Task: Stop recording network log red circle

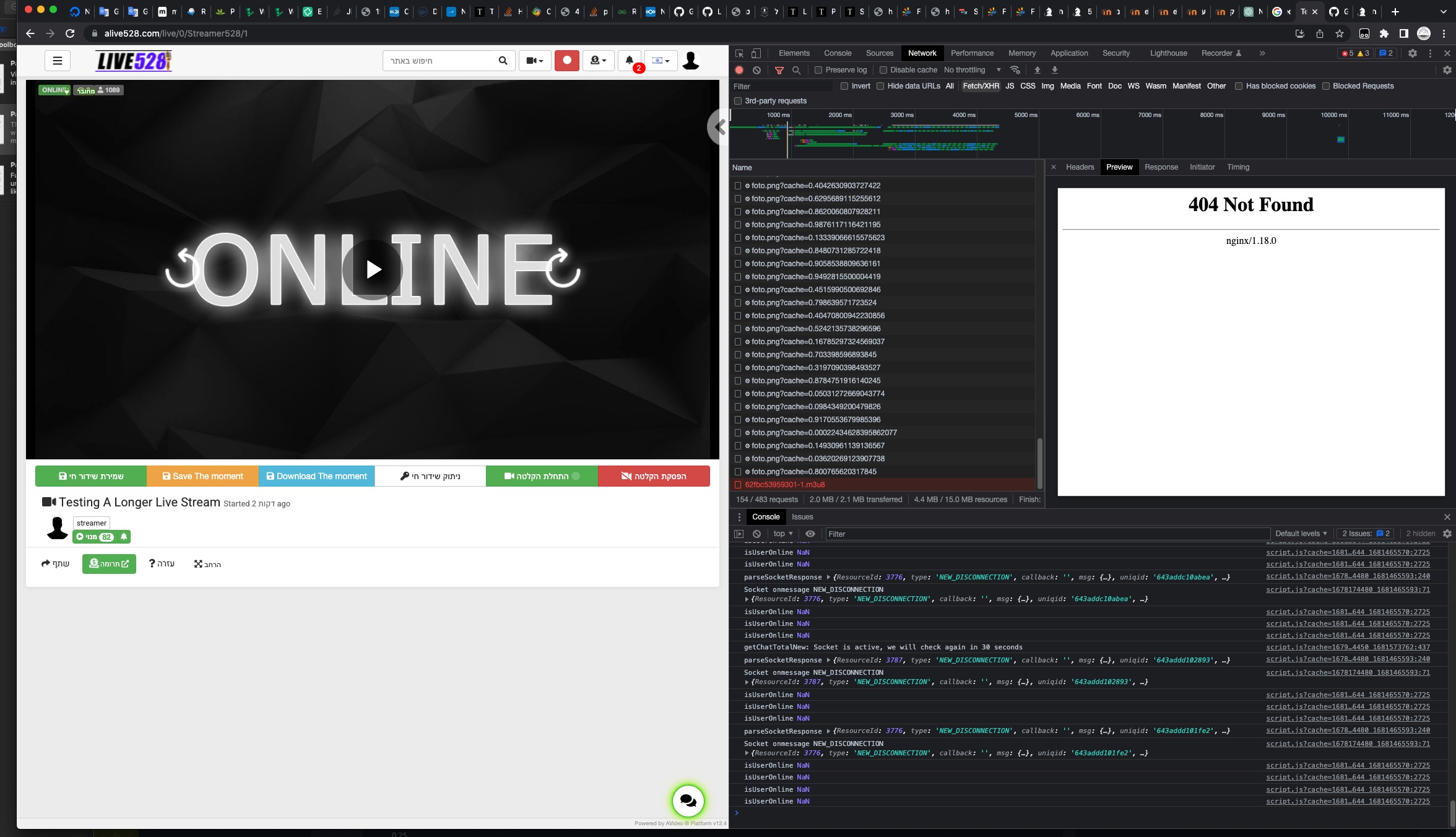Action: click(x=739, y=70)
